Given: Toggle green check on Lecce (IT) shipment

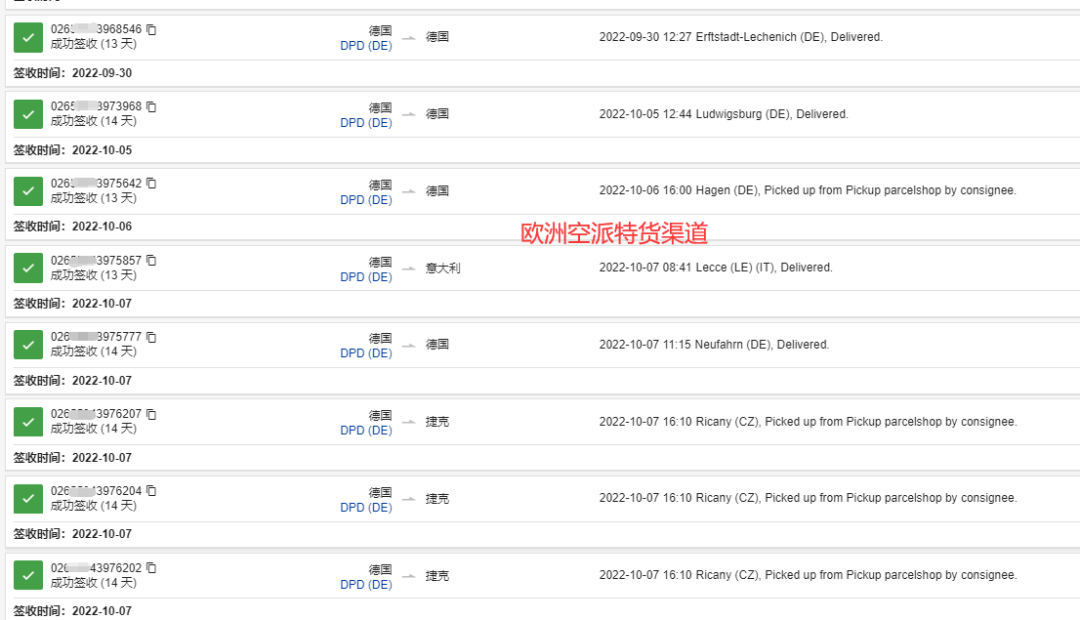Looking at the screenshot, I should coord(28,268).
